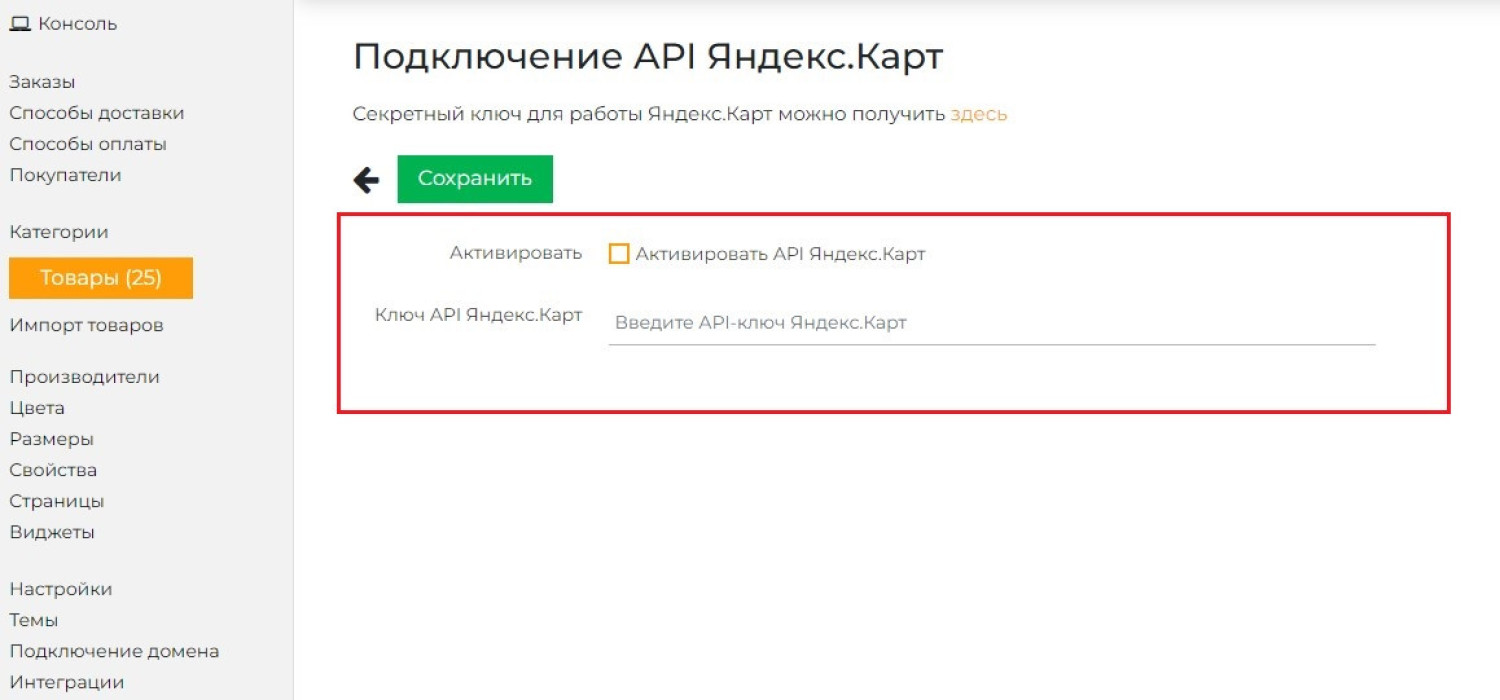Select the highlighted Товары (25) item
1500x700 pixels.
101,278
